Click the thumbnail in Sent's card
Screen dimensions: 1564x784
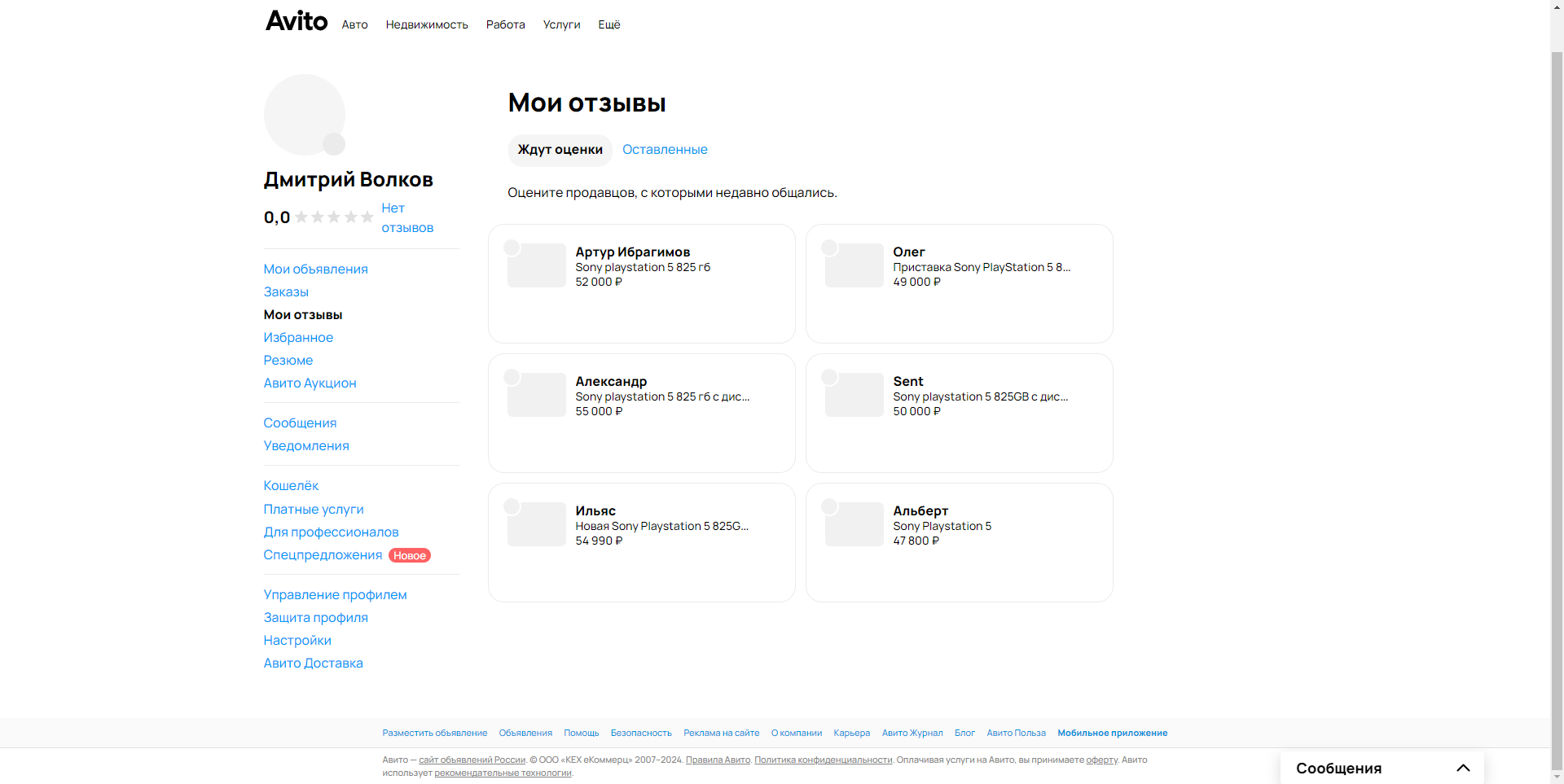[x=854, y=395]
